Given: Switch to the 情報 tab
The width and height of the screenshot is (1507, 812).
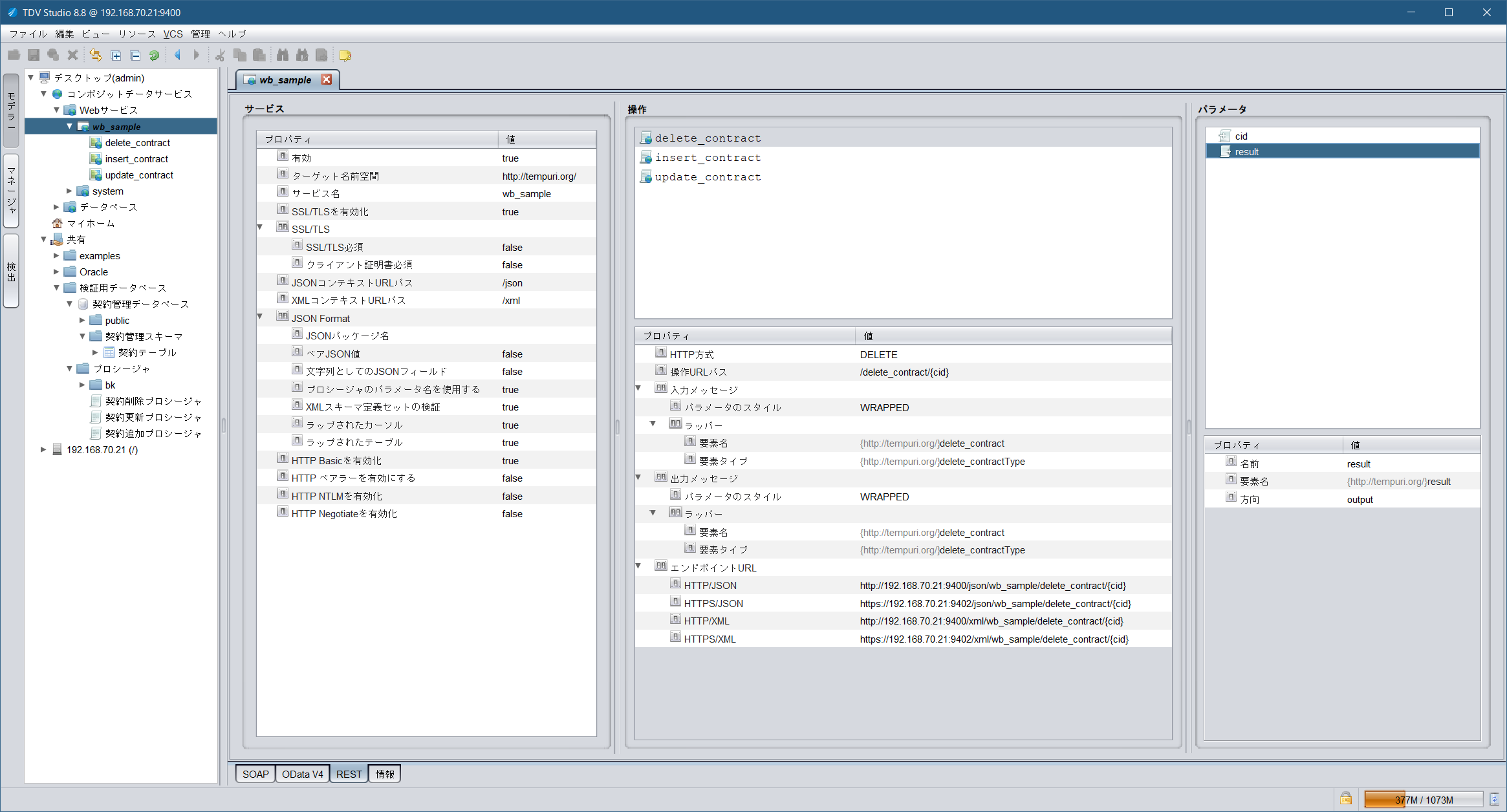Looking at the screenshot, I should (385, 774).
